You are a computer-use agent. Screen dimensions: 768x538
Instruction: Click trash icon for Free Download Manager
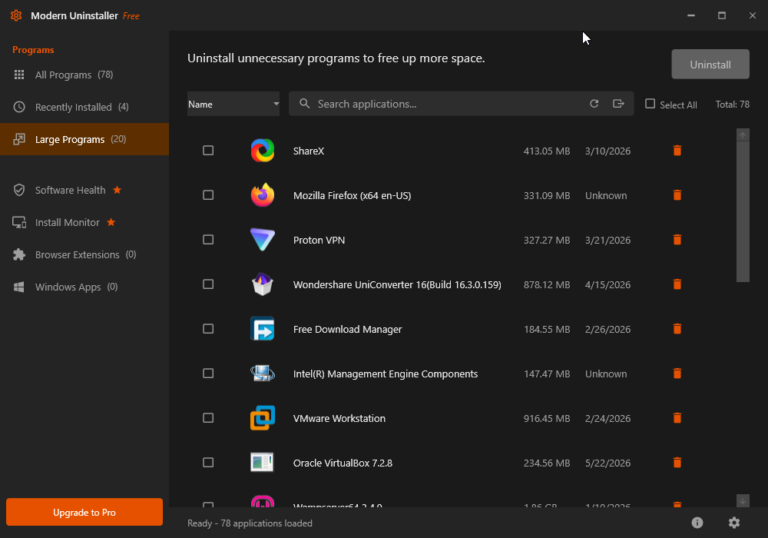click(677, 329)
